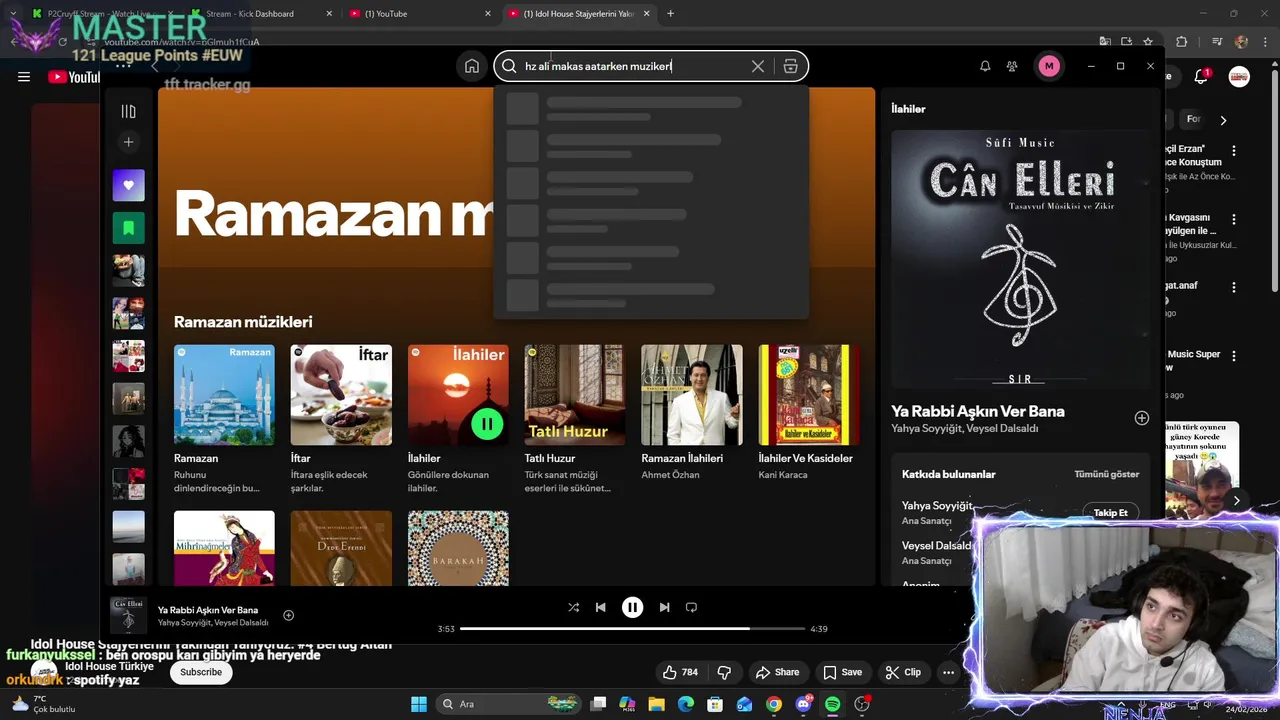Viewport: 1280px width, 720px height.
Task: Open Windows Start menu
Action: 419,704
